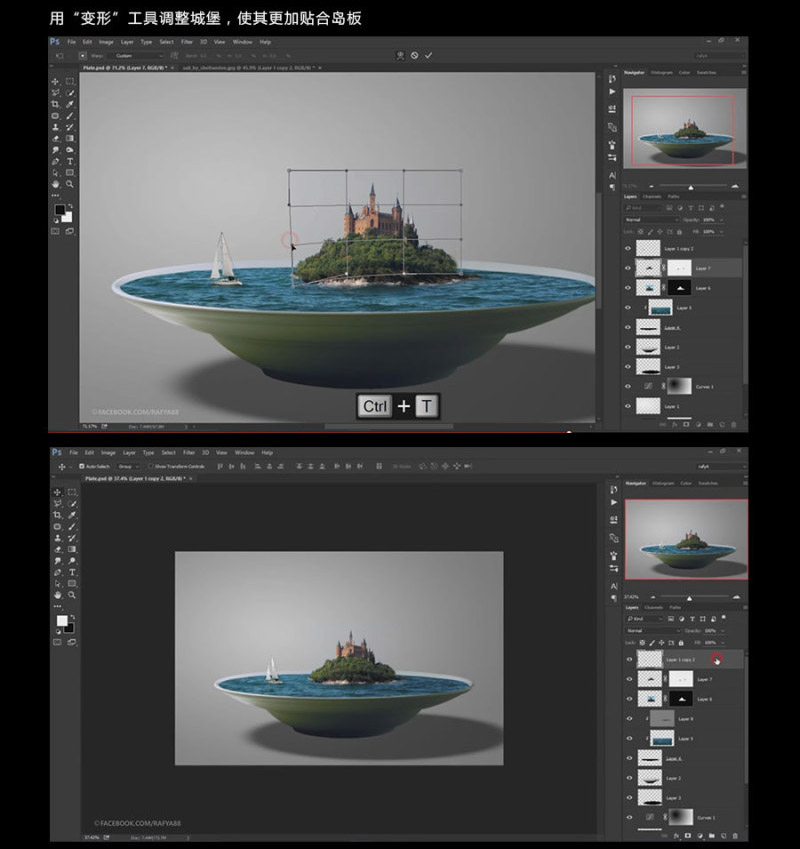Image resolution: width=800 pixels, height=849 pixels.
Task: Cancel the warp transform in options bar
Action: point(415,55)
